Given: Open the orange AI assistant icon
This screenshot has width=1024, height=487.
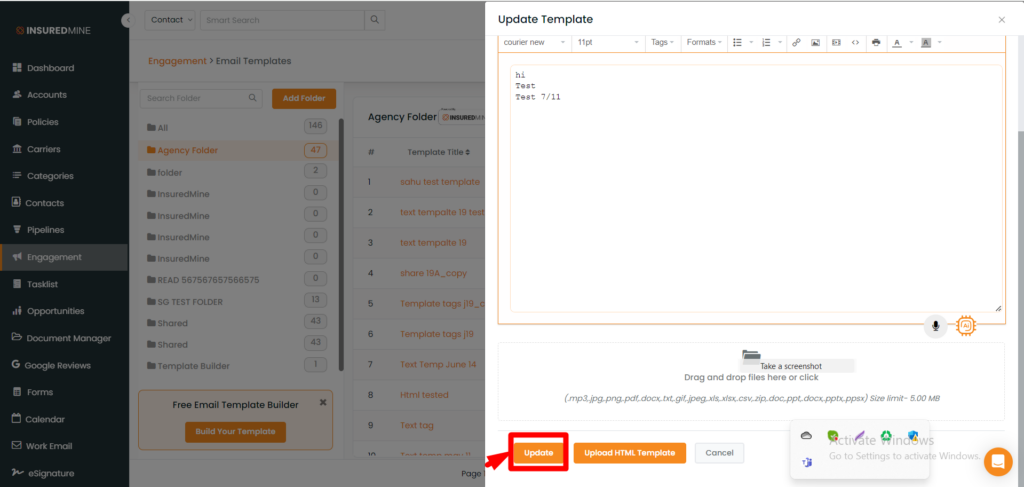Looking at the screenshot, I should (965, 325).
